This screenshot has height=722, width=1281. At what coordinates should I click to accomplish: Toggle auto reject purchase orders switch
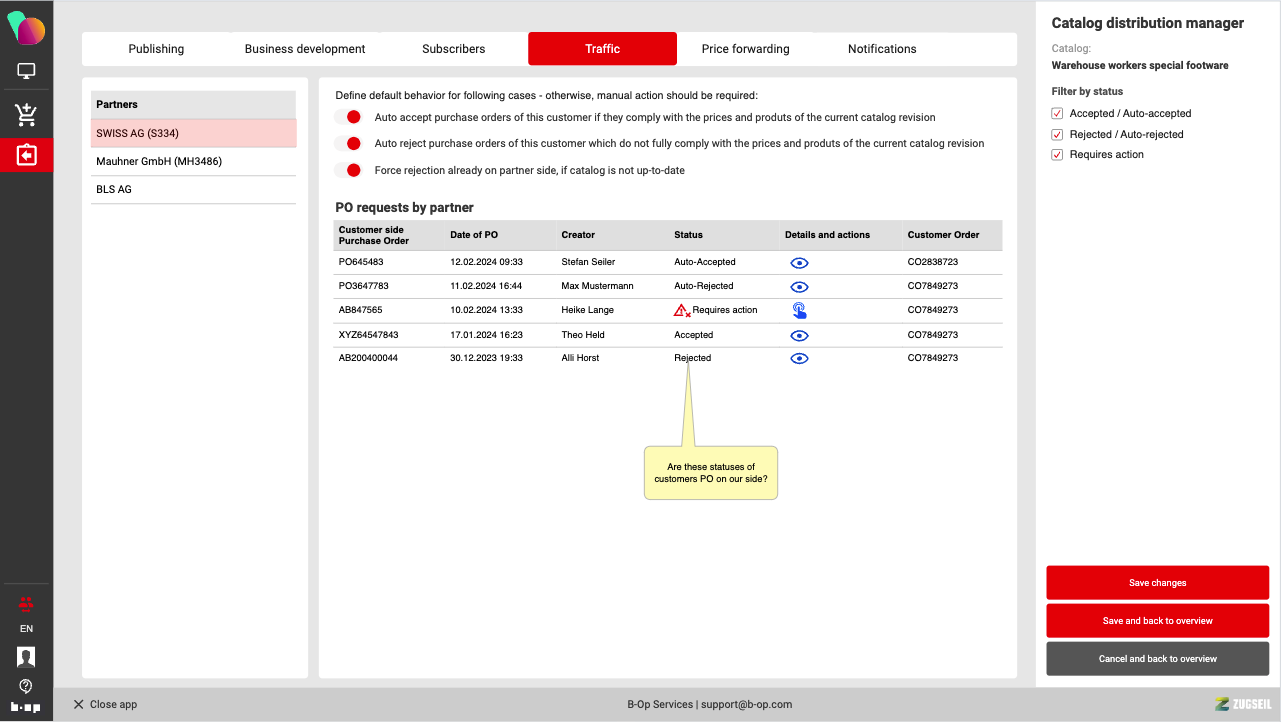click(x=348, y=144)
